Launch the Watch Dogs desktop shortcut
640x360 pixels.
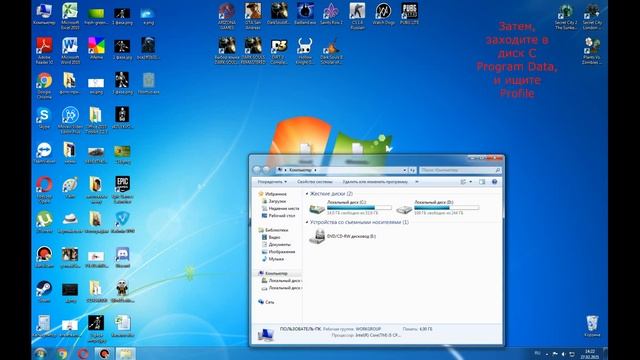[x=383, y=14]
